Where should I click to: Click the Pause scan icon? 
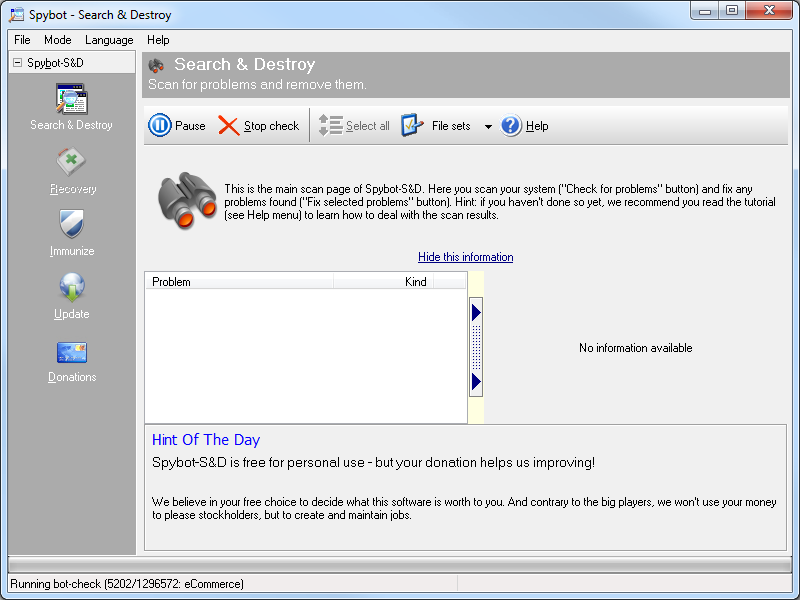pos(160,126)
